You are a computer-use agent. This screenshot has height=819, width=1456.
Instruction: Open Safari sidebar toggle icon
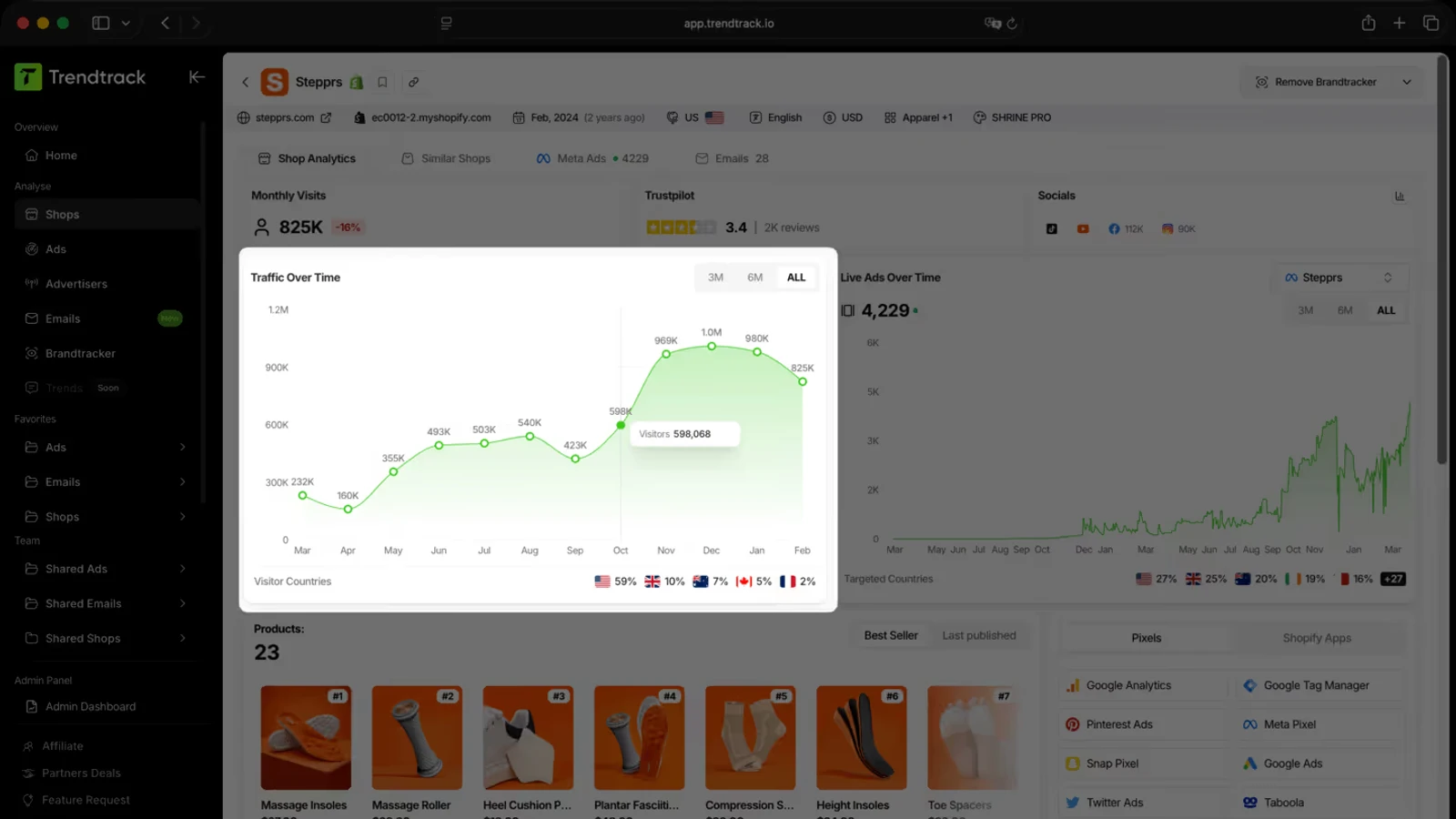click(x=101, y=23)
